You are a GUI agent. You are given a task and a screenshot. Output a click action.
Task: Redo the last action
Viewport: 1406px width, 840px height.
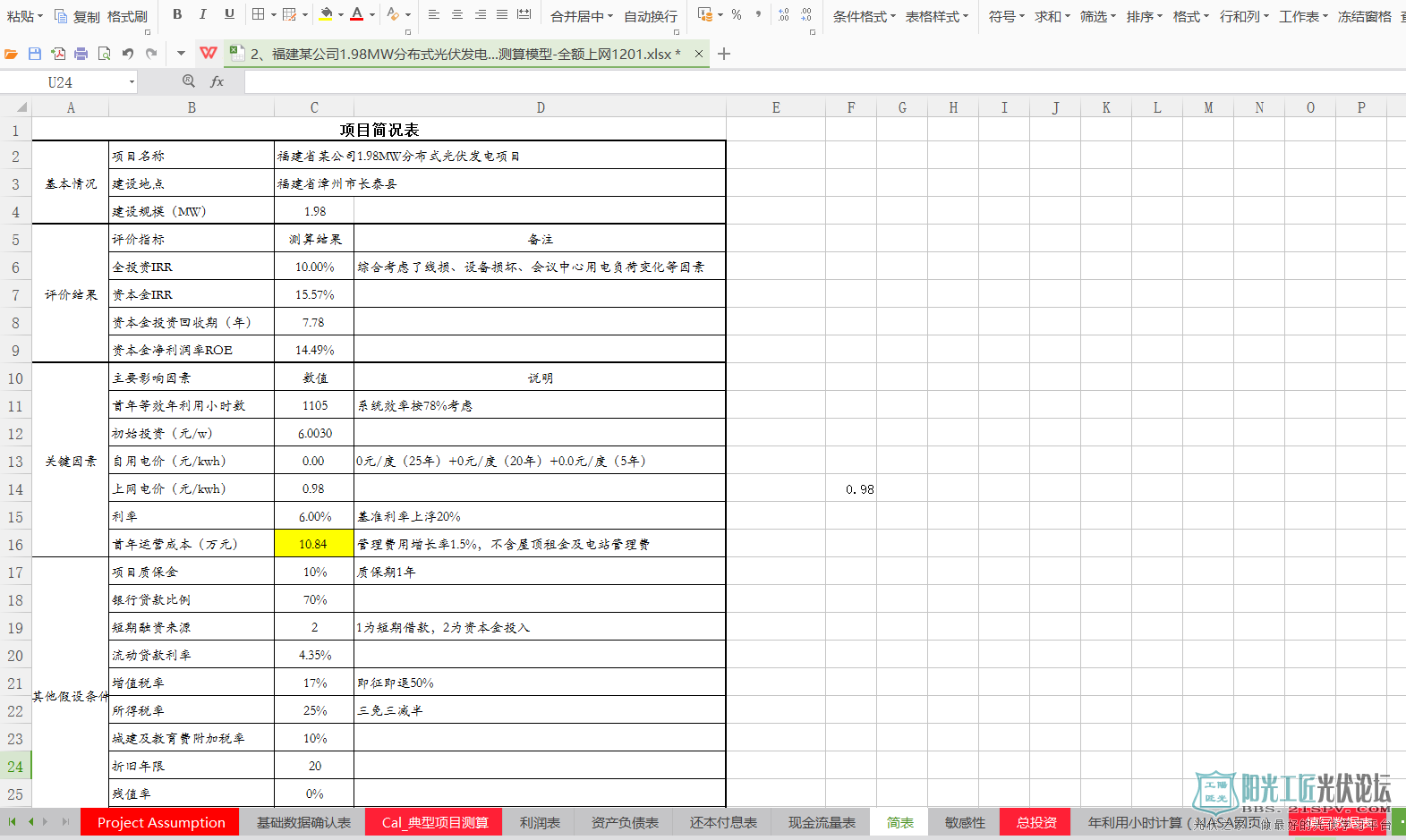[x=151, y=54]
